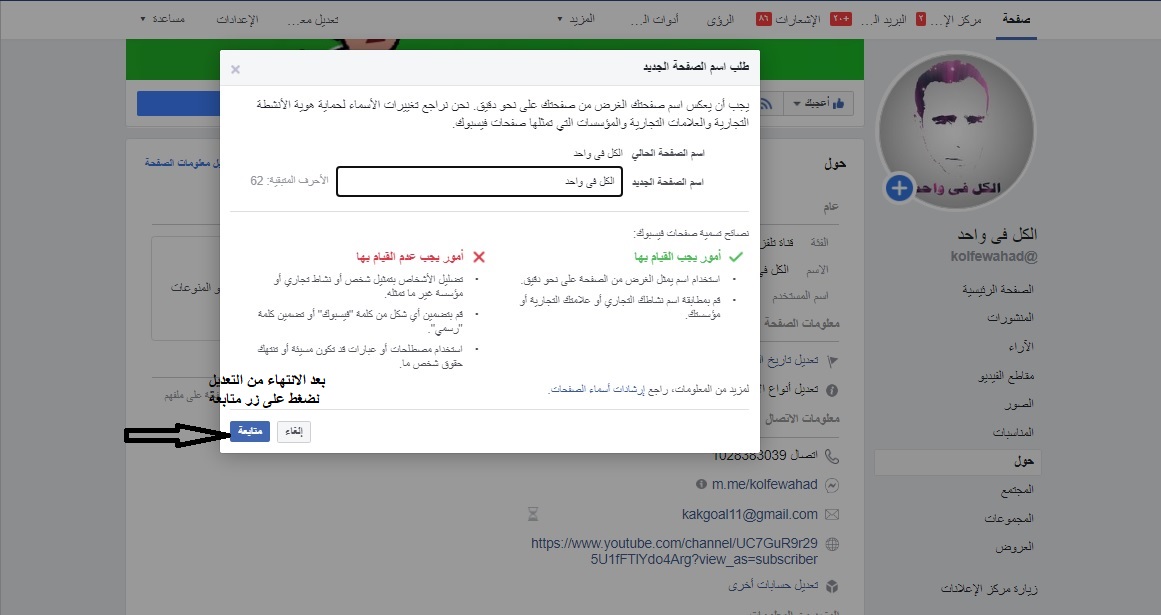Screen dimensions: 1161x615
Task: Click the متابعة button in the dialog
Action: (249, 430)
